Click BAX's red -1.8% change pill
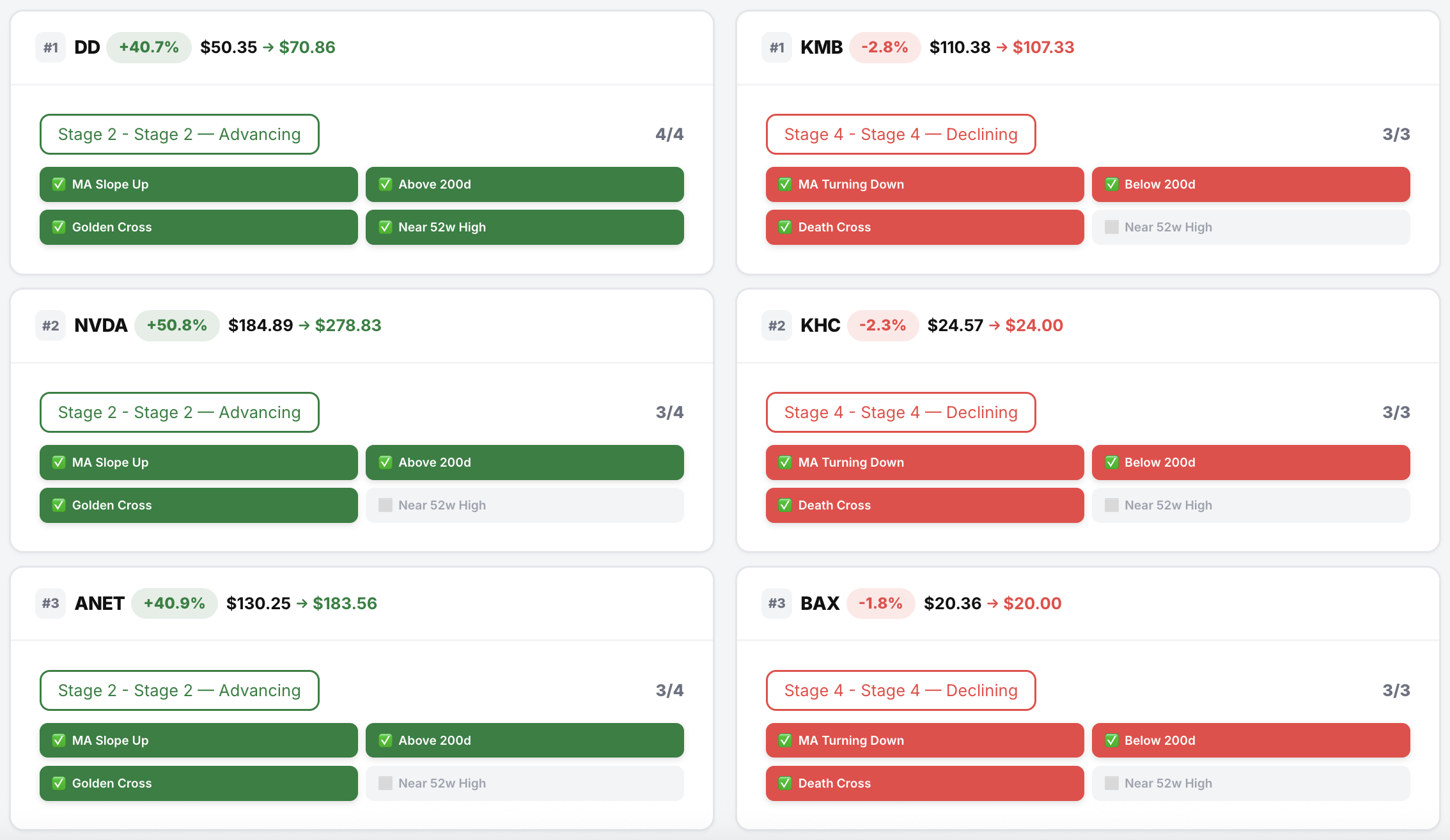This screenshot has height=840, width=1450. point(880,604)
